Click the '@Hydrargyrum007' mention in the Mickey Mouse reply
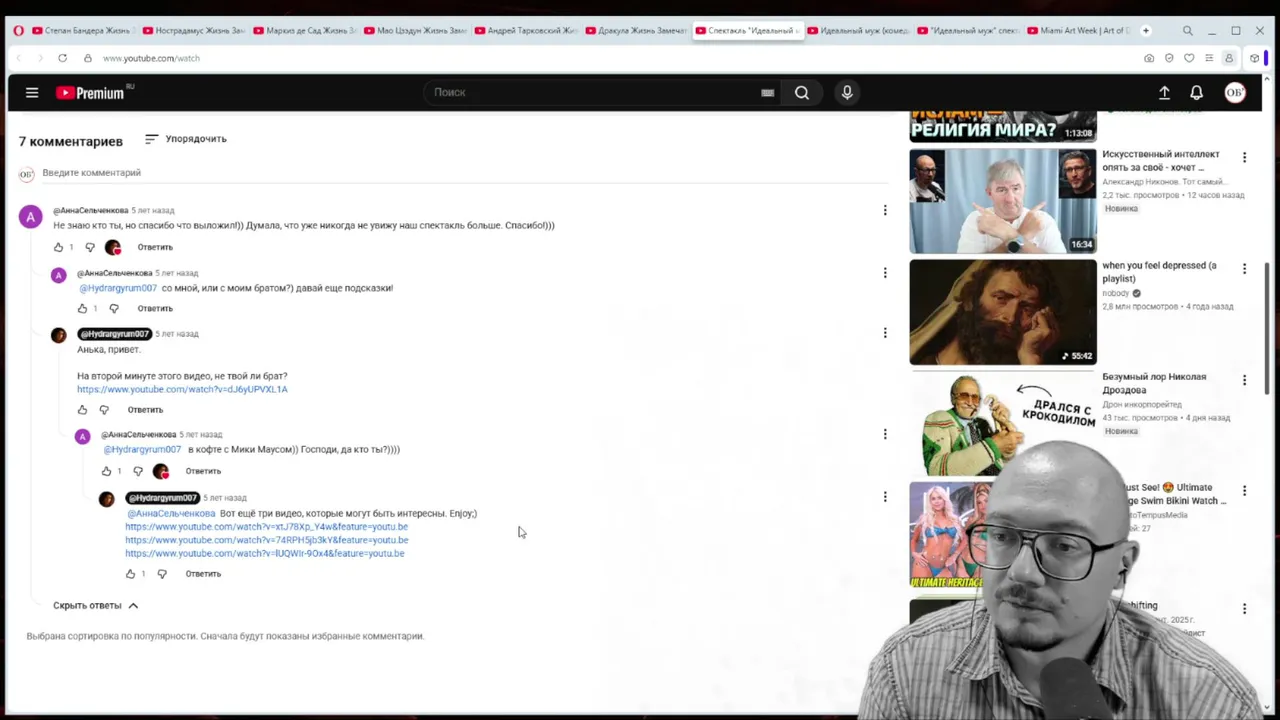The height and width of the screenshot is (720, 1280). click(143, 449)
